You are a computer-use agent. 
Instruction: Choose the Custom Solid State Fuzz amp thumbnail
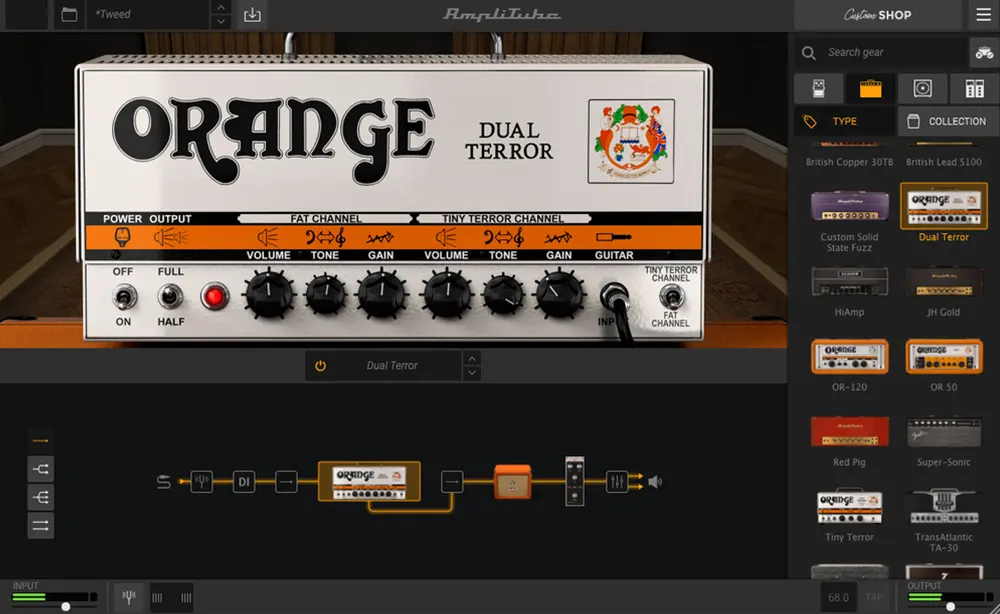(x=849, y=205)
